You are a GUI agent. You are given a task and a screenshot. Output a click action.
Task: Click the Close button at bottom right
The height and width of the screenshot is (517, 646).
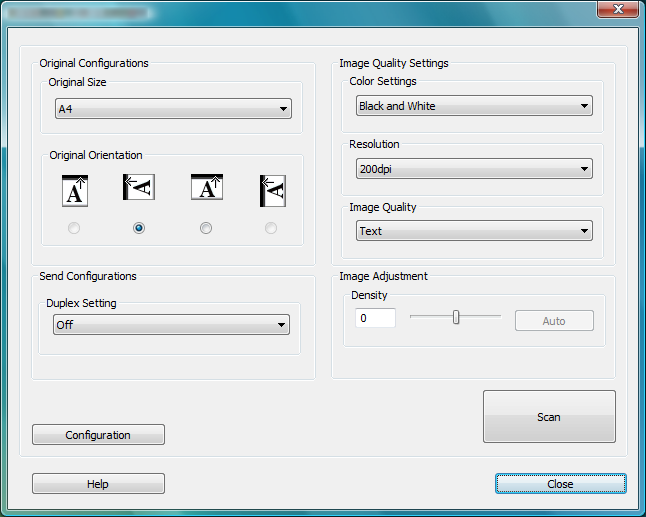coord(561,484)
